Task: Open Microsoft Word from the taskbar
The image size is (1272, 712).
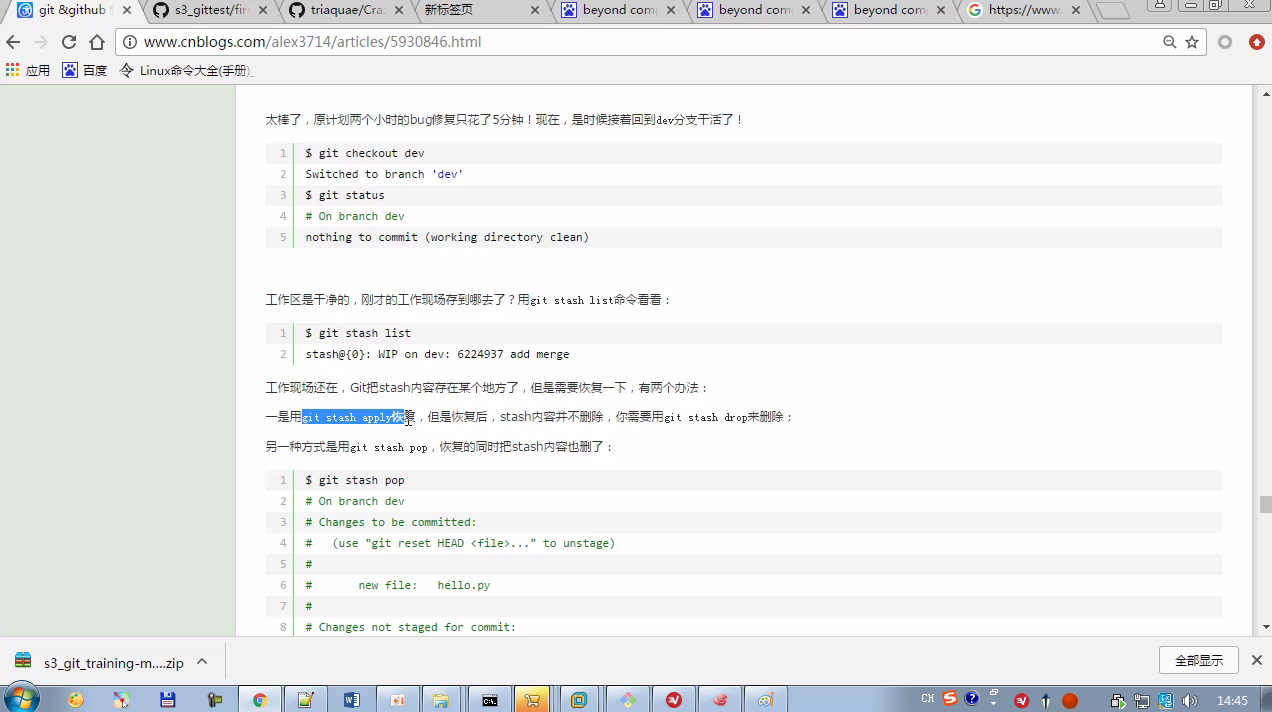Action: pos(351,700)
